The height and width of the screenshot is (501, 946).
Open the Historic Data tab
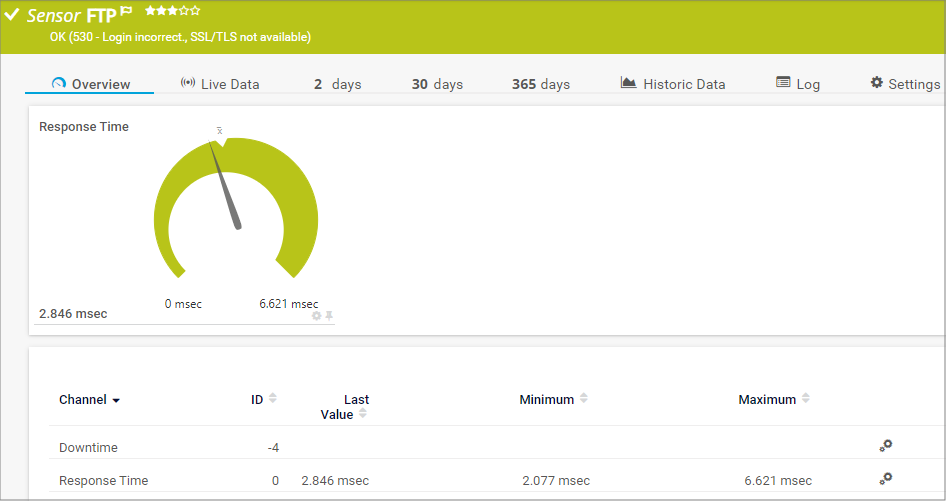tap(672, 84)
